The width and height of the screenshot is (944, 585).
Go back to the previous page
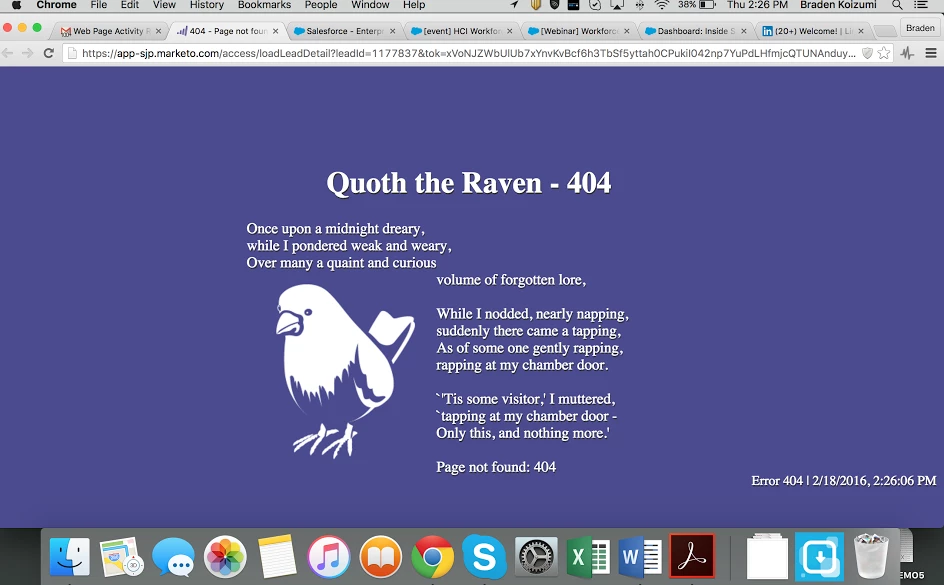pos(8,53)
